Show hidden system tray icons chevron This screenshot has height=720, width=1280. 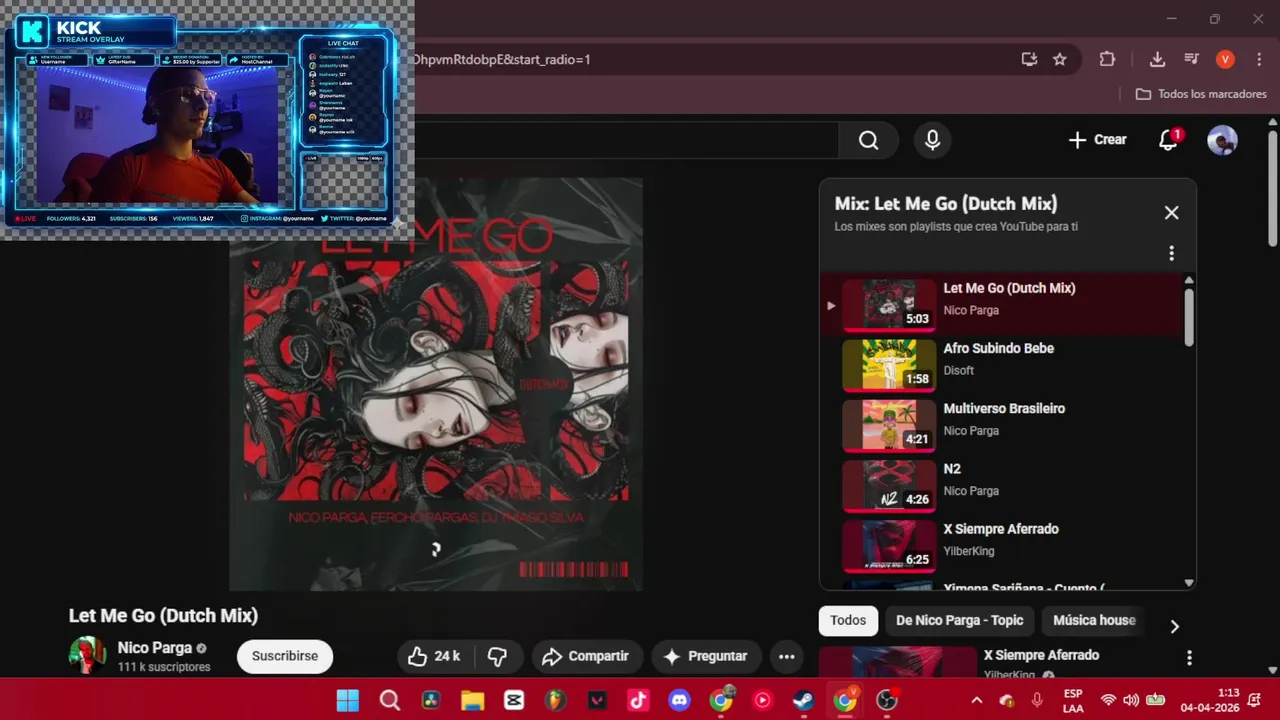point(976,700)
